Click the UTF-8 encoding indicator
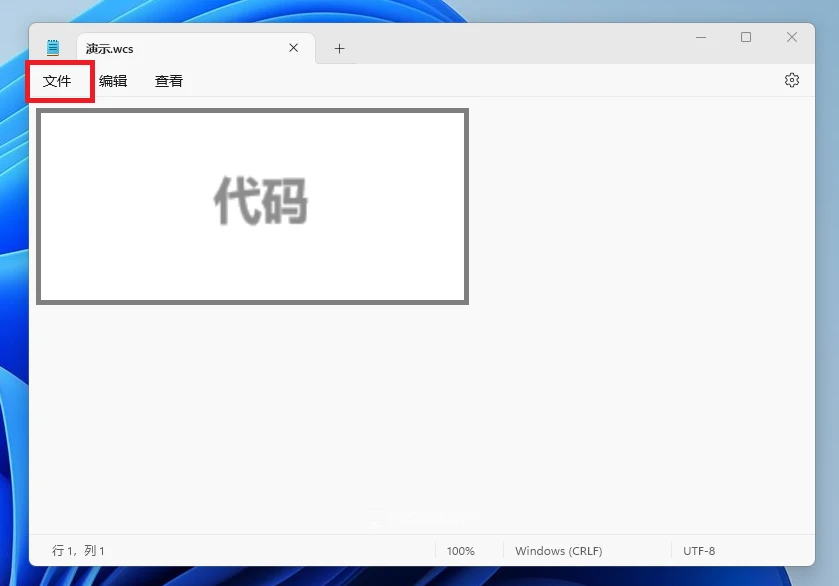 pos(699,551)
